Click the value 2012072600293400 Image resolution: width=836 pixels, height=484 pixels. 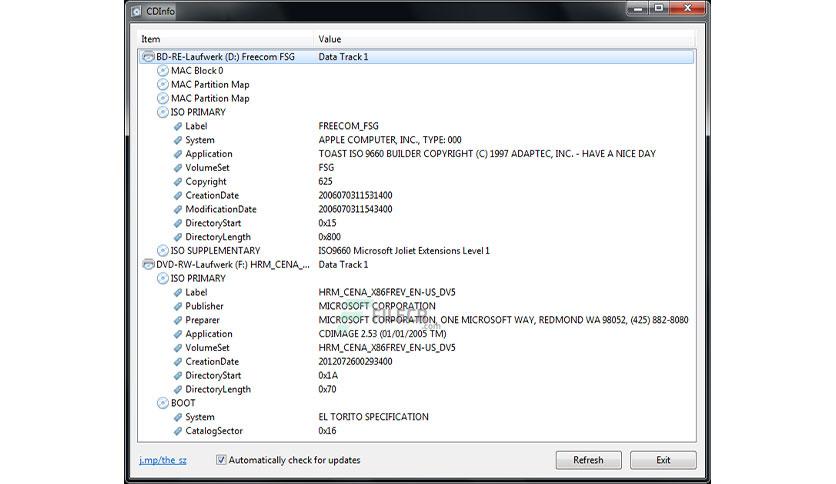click(x=355, y=361)
